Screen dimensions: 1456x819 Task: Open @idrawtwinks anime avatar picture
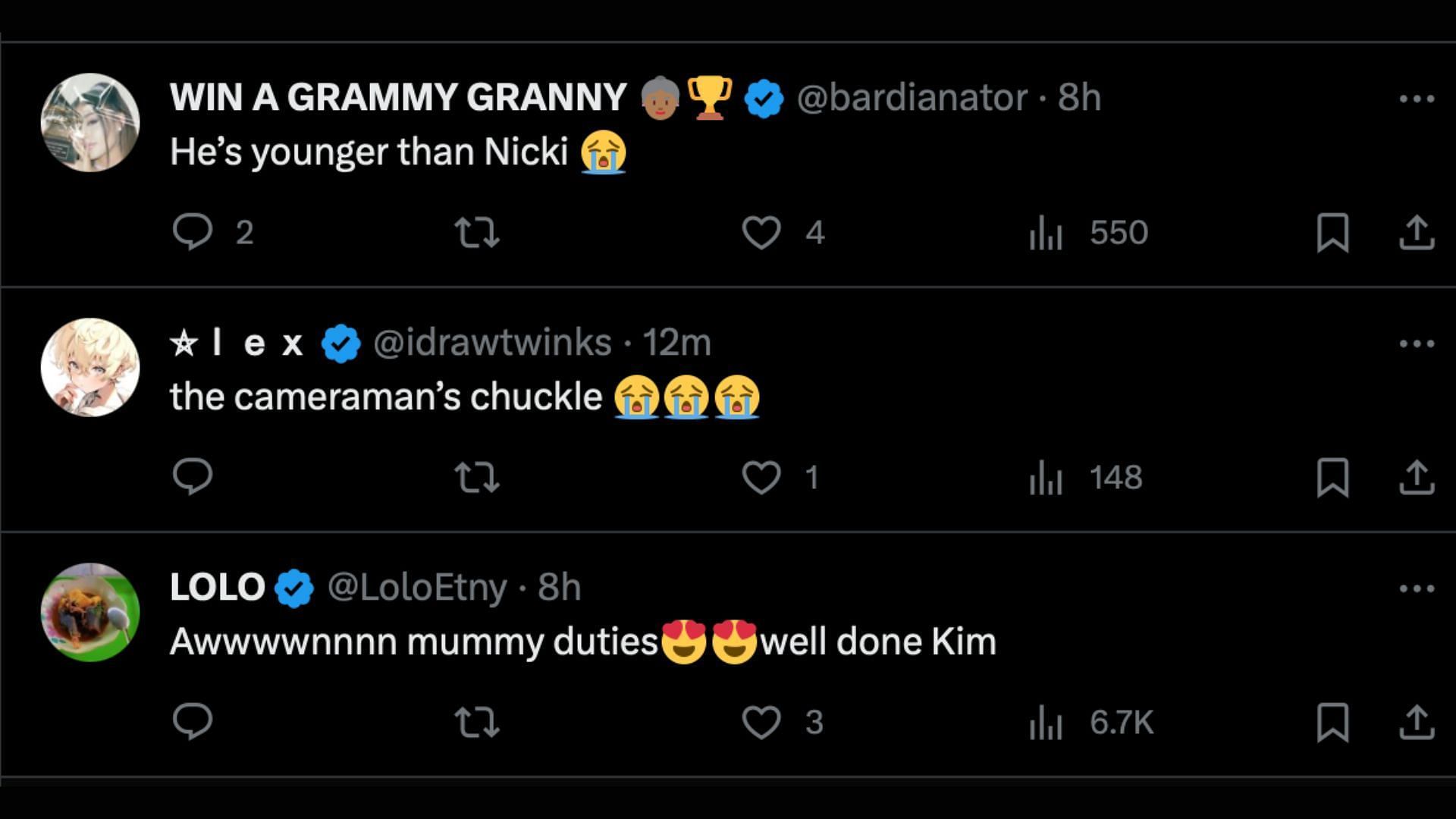(90, 367)
